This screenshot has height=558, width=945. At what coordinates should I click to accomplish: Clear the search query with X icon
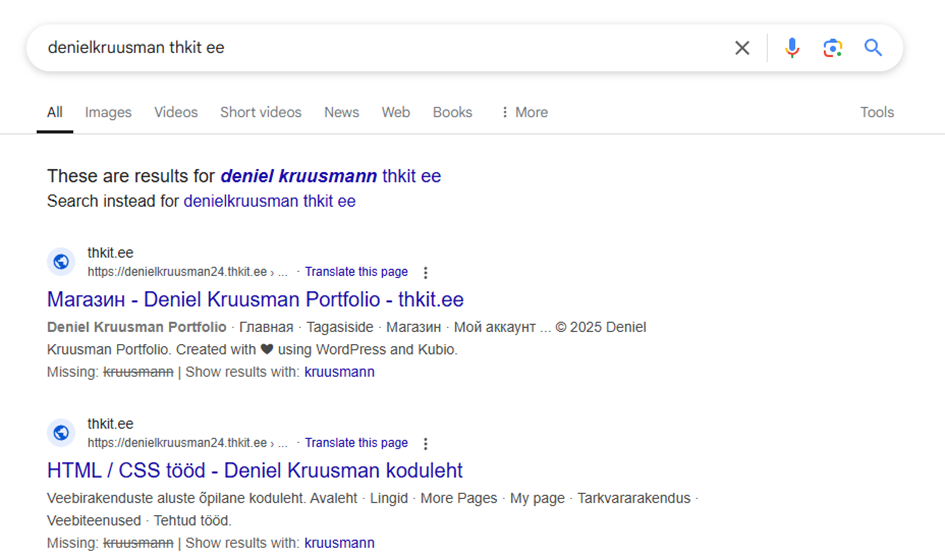pos(742,48)
